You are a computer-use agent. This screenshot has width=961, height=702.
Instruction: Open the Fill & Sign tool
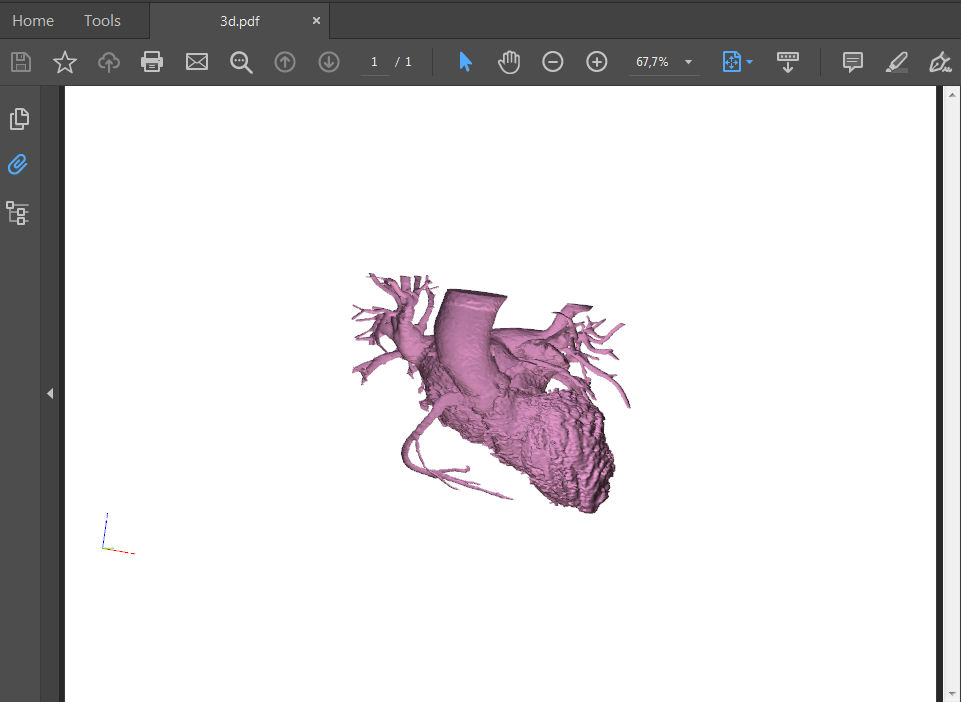click(940, 62)
